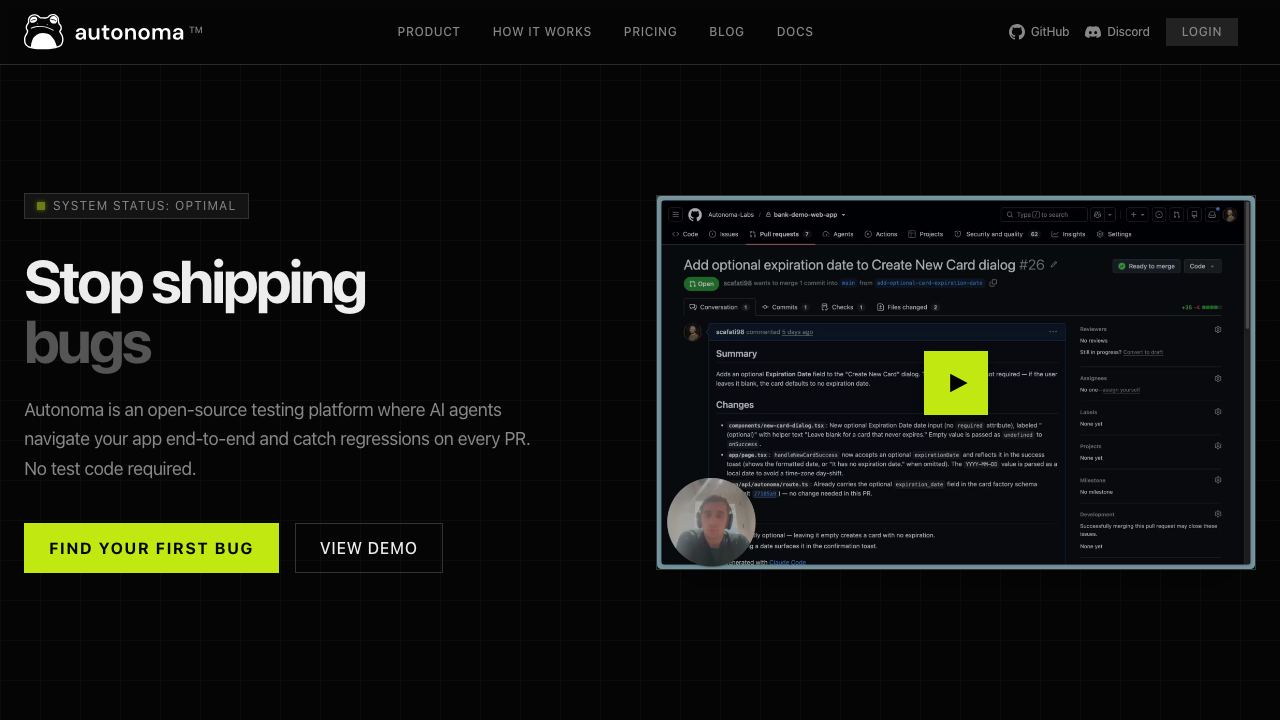Viewport: 1280px width, 720px height.
Task: Visit the BLOG page
Action: coord(727,32)
